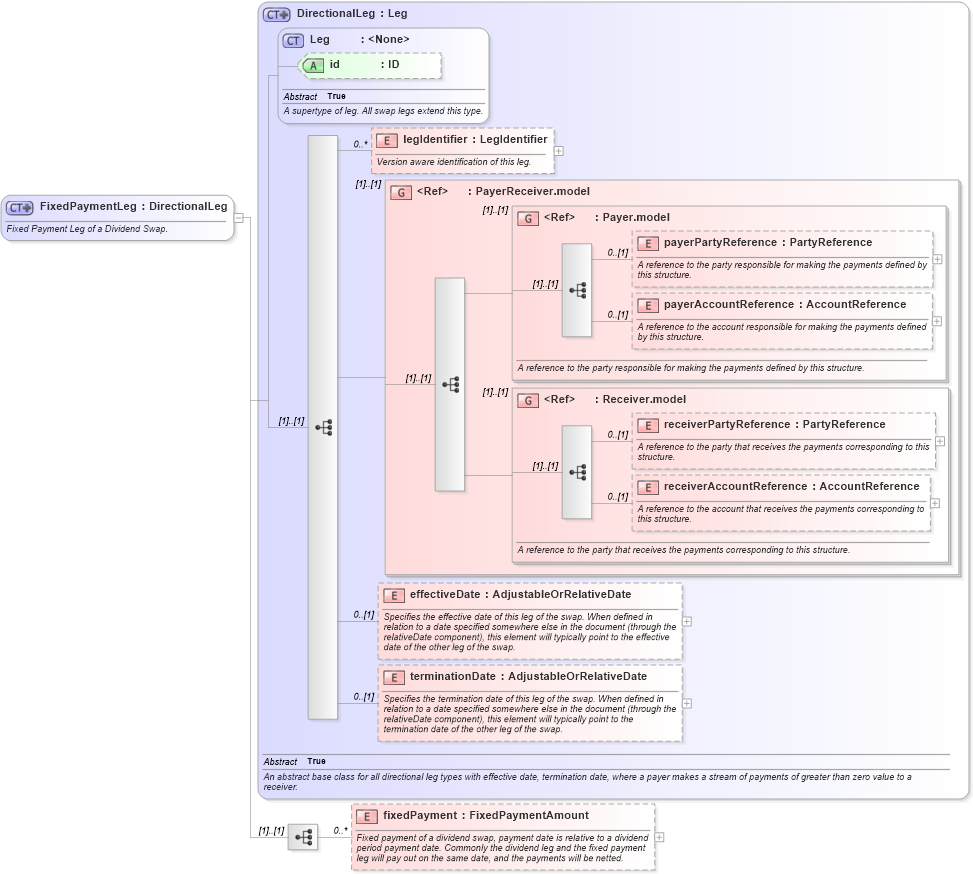Select the G icon of Receiver.model group
Screen dimensions: 973x874
[528, 399]
